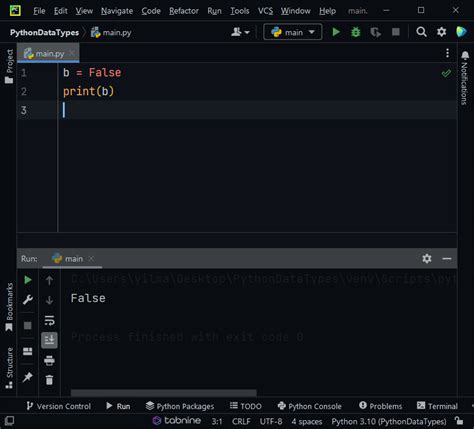Viewport: 474px width, 429px height.
Task: Open the Run menu
Action: coord(214,11)
